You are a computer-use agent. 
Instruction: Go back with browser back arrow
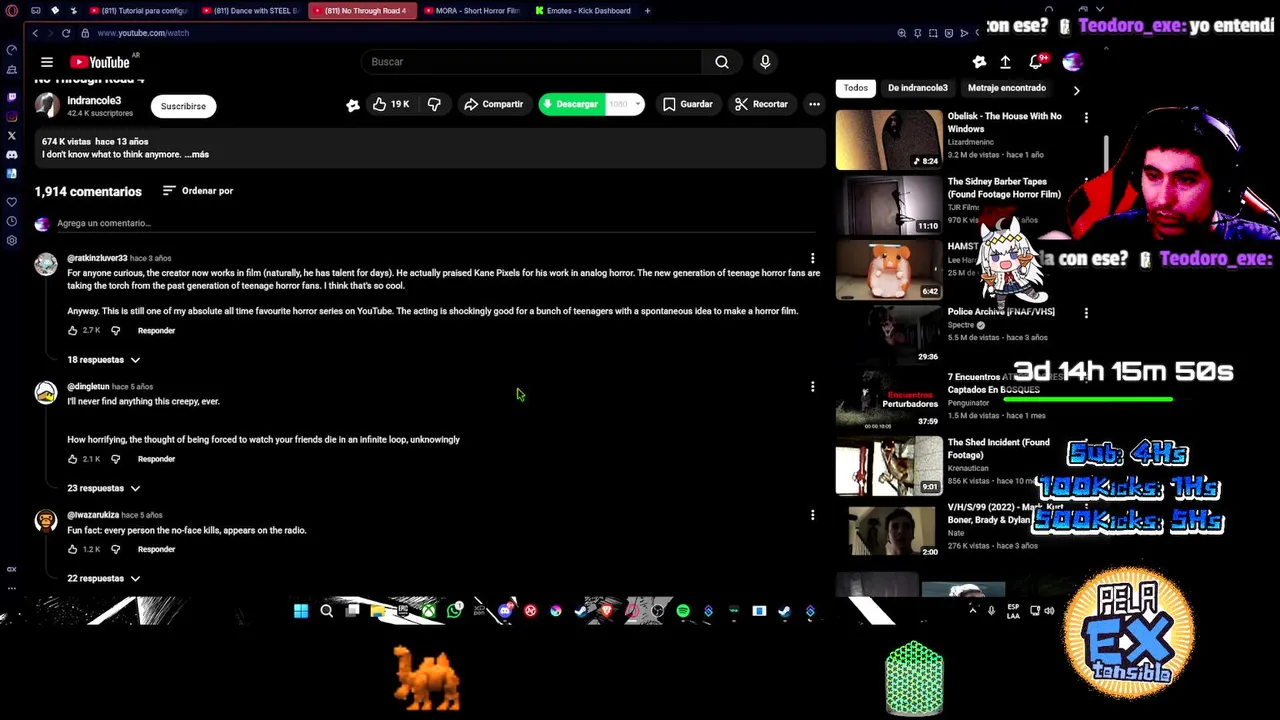35,33
